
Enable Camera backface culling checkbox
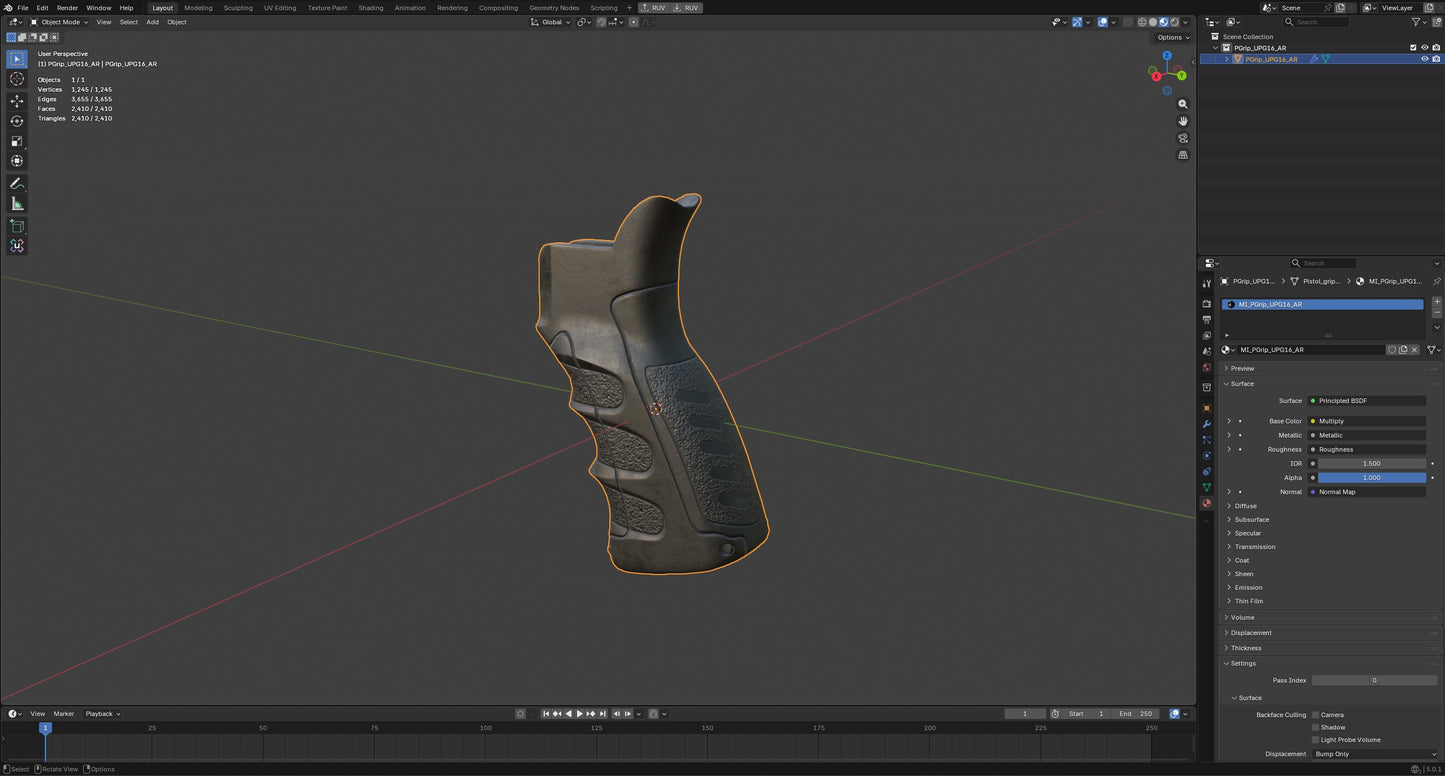pos(1315,715)
